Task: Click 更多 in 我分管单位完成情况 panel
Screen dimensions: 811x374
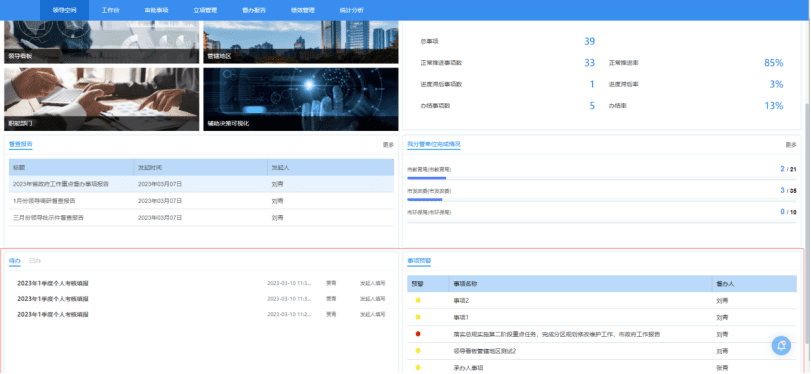Action: coord(791,145)
